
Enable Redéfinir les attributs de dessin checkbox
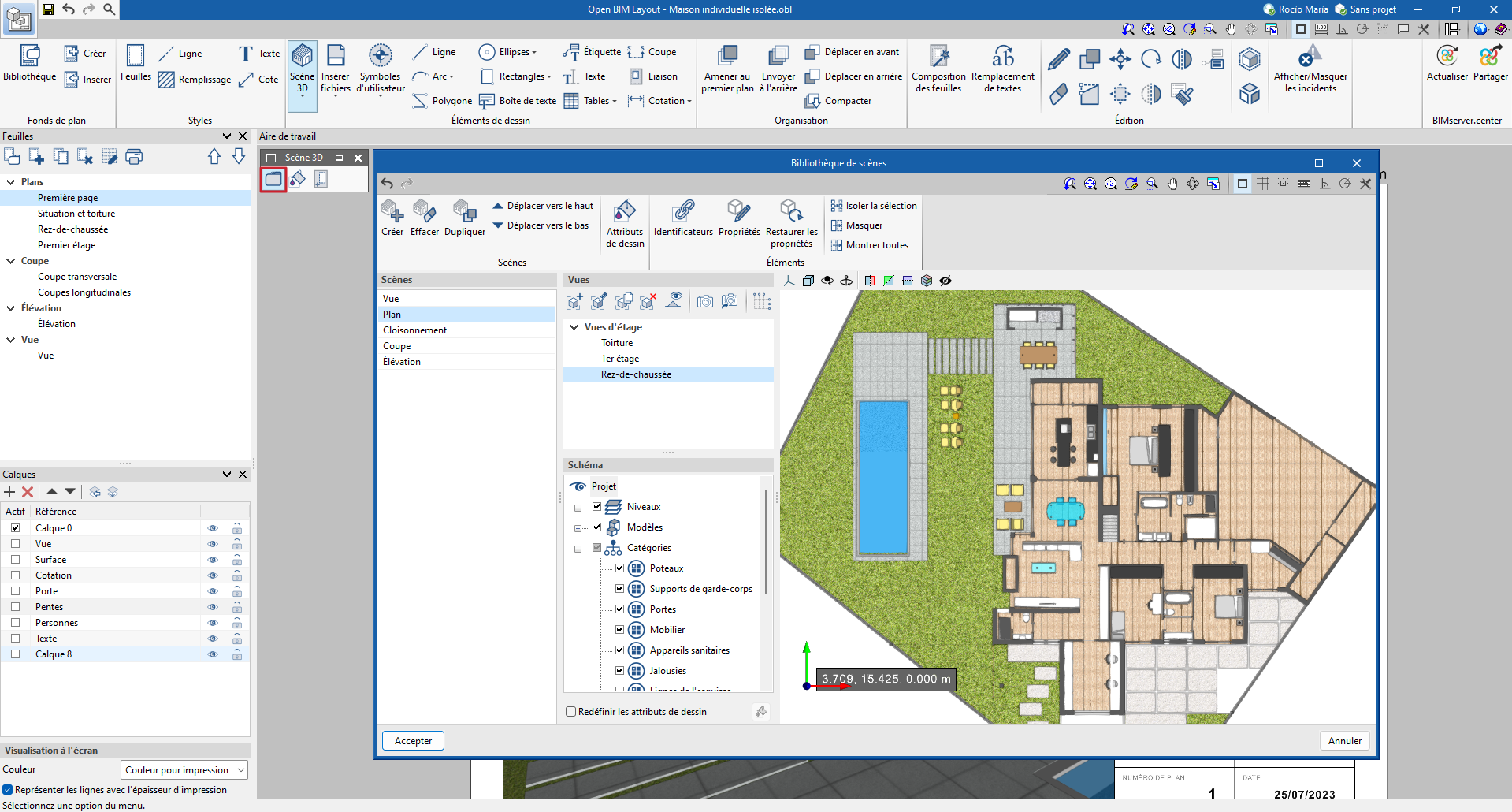(571, 712)
